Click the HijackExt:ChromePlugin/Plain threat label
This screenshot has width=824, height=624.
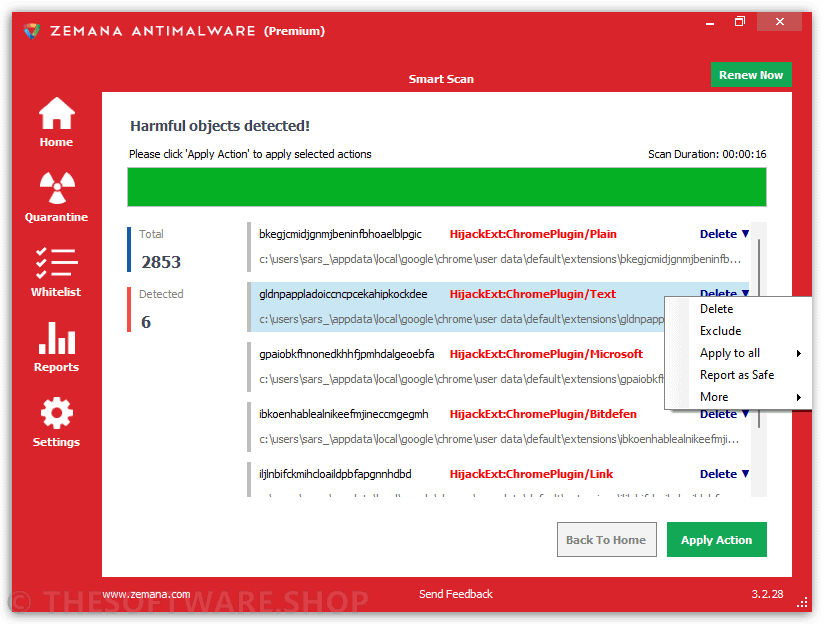(533, 234)
